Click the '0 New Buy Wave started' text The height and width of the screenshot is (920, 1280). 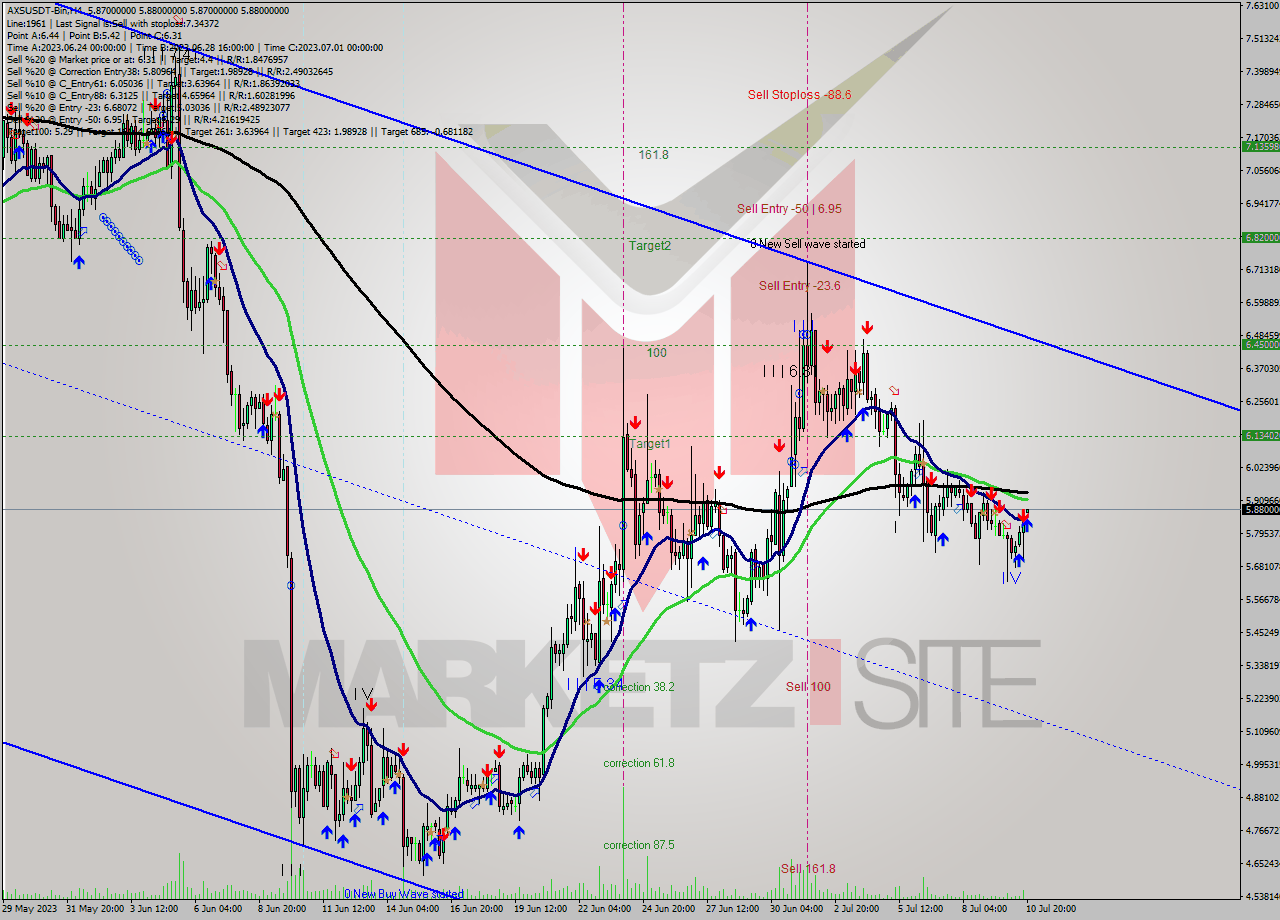click(x=404, y=894)
